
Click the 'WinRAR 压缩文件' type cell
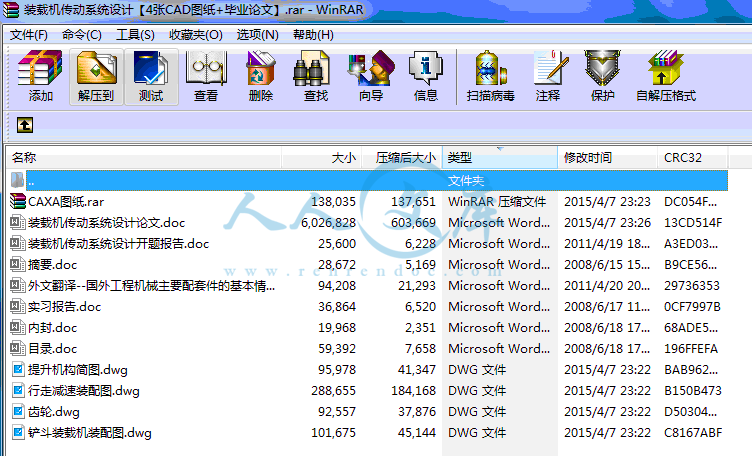click(x=497, y=201)
